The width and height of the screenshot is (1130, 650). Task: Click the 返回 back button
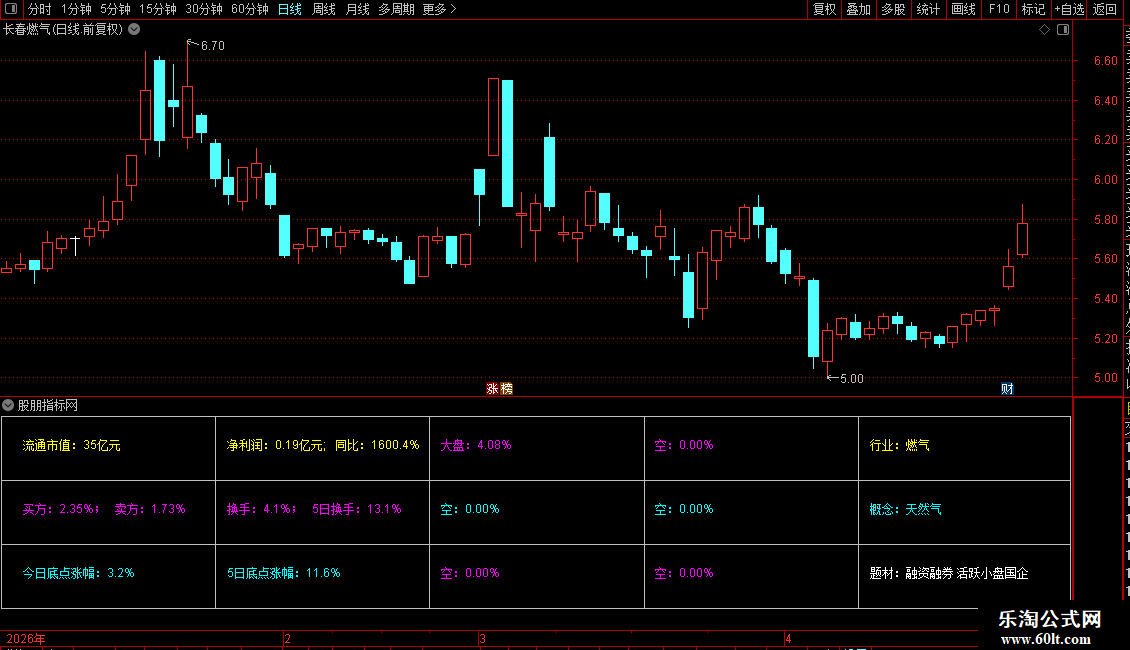point(1104,9)
